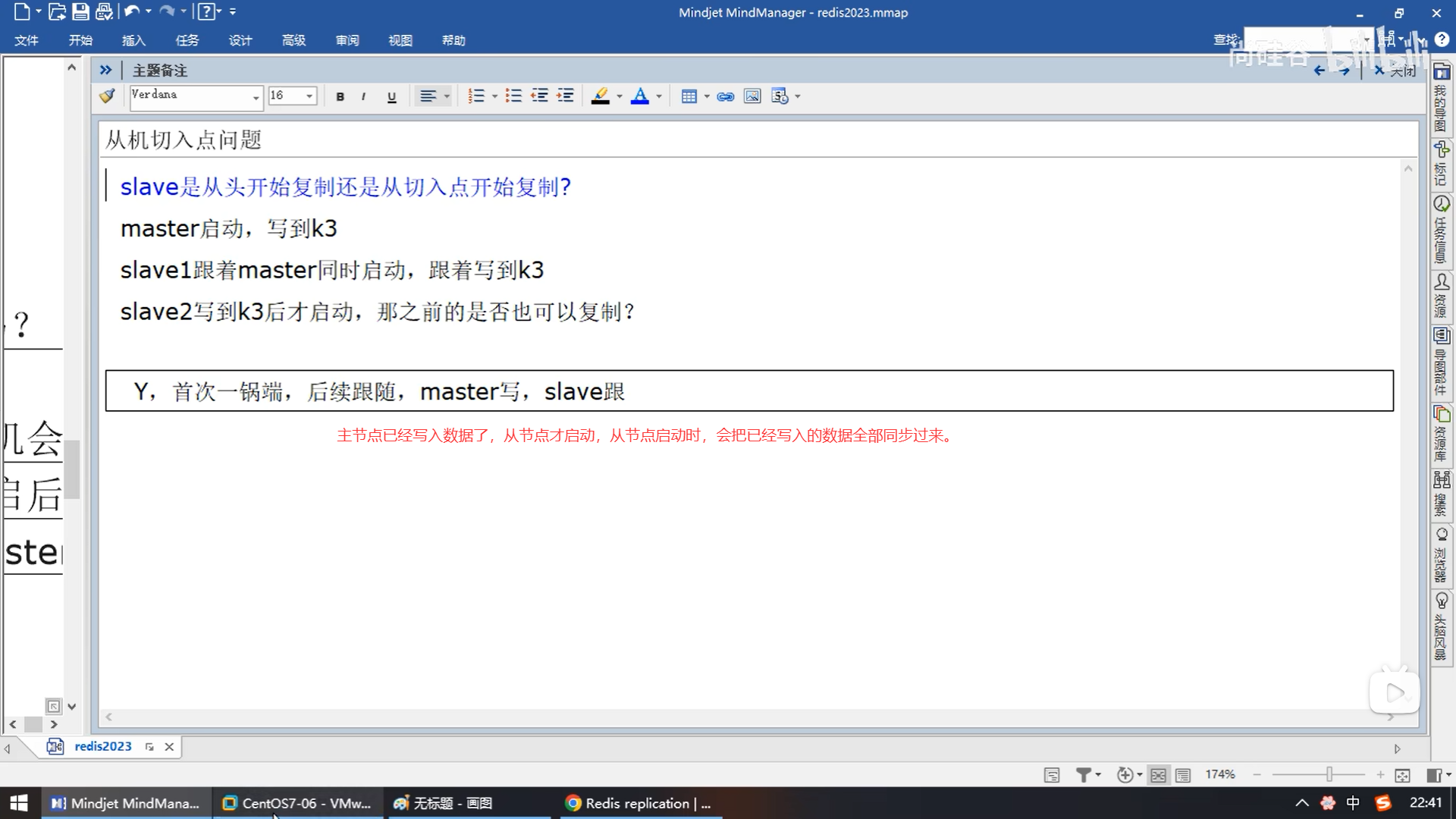The width and height of the screenshot is (1456, 819).
Task: Switch to the redis2023 document tab
Action: (103, 746)
